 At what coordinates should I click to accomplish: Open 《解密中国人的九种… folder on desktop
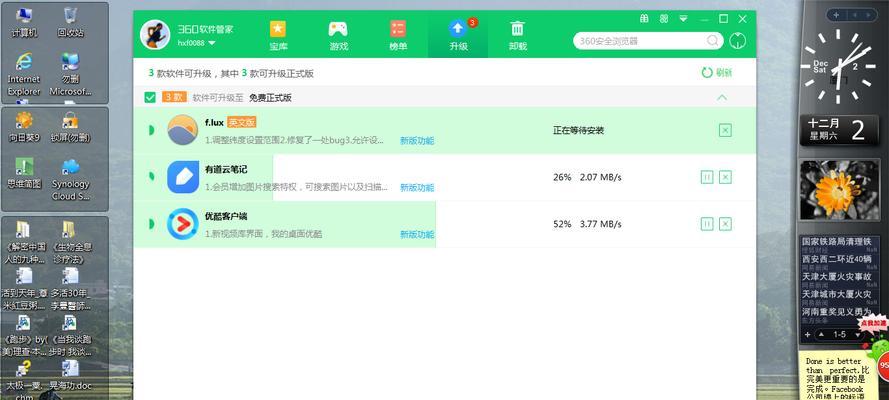point(24,243)
